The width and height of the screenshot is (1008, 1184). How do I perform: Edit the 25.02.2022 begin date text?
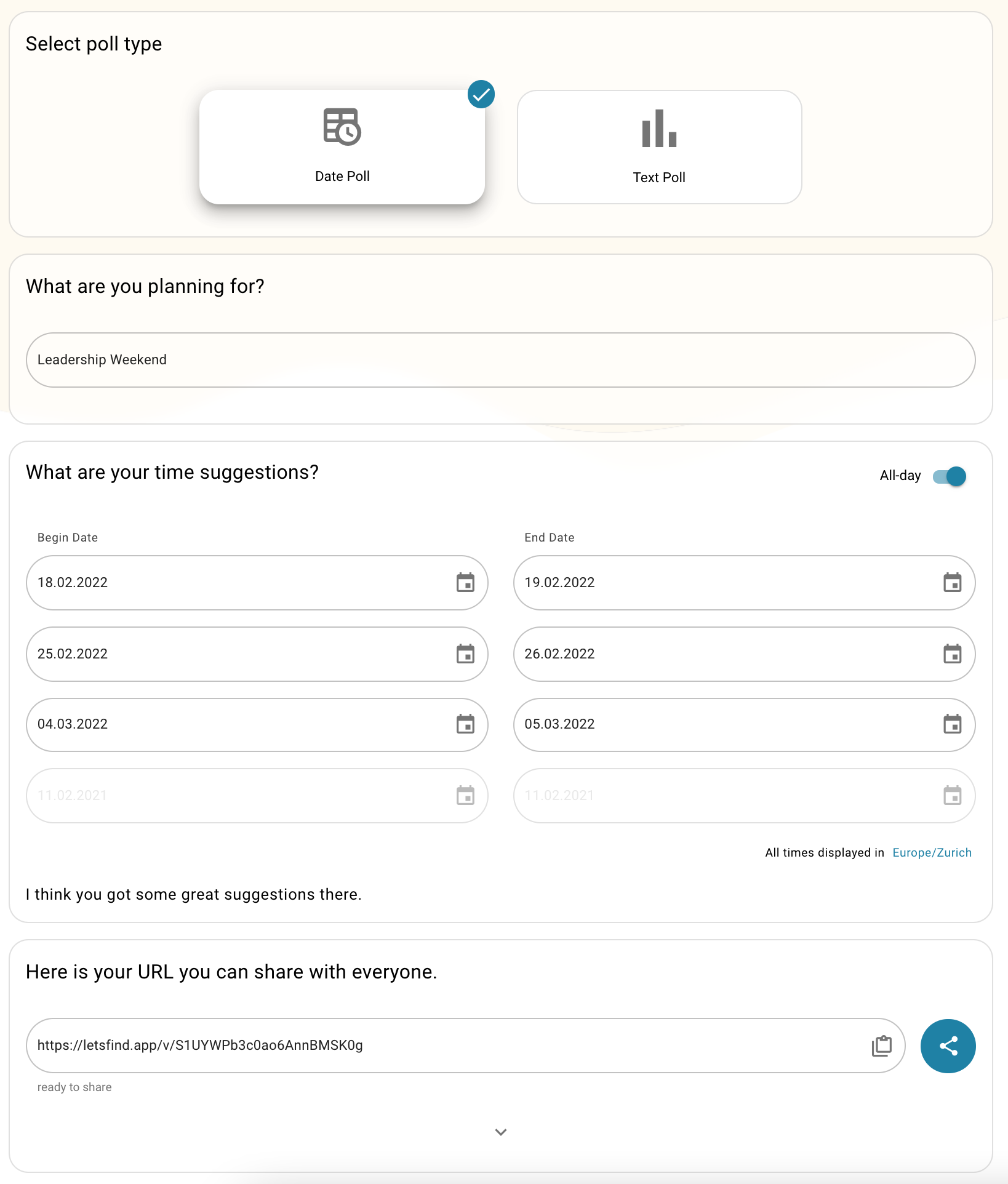[x=234, y=654]
